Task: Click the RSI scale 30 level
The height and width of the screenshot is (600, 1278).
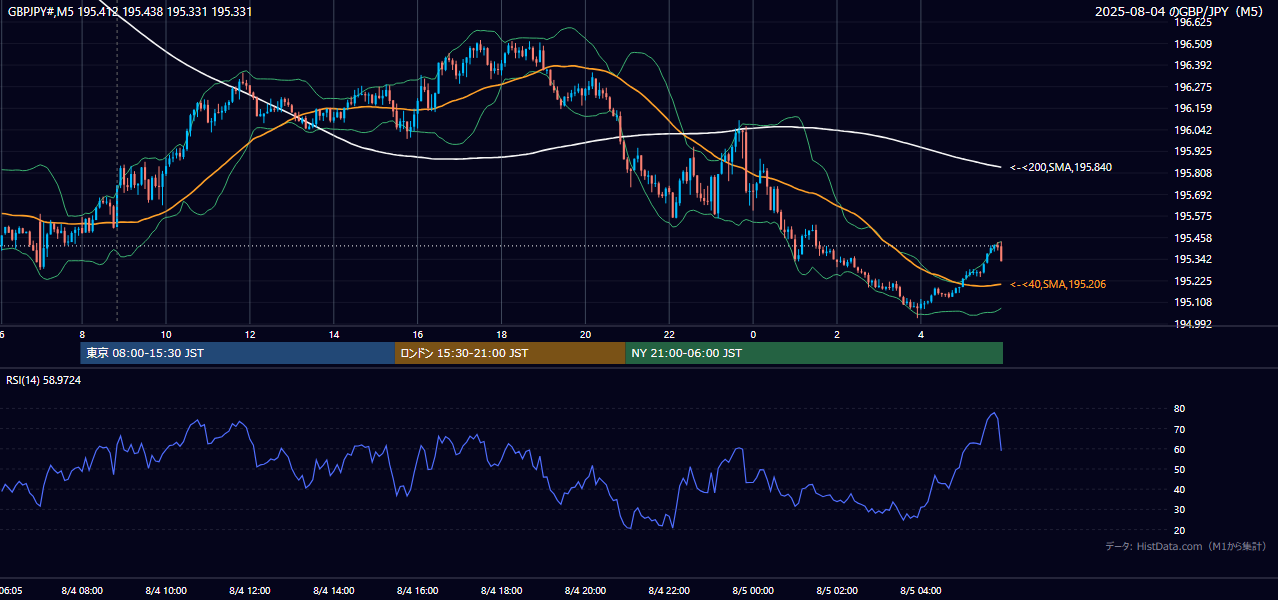Action: click(x=1179, y=510)
